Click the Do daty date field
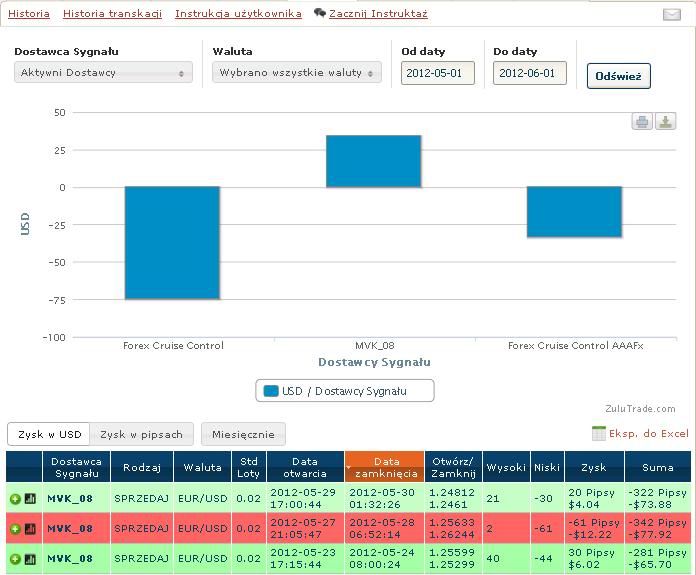Screen dimensions: 696x575 pyautogui.click(x=530, y=73)
